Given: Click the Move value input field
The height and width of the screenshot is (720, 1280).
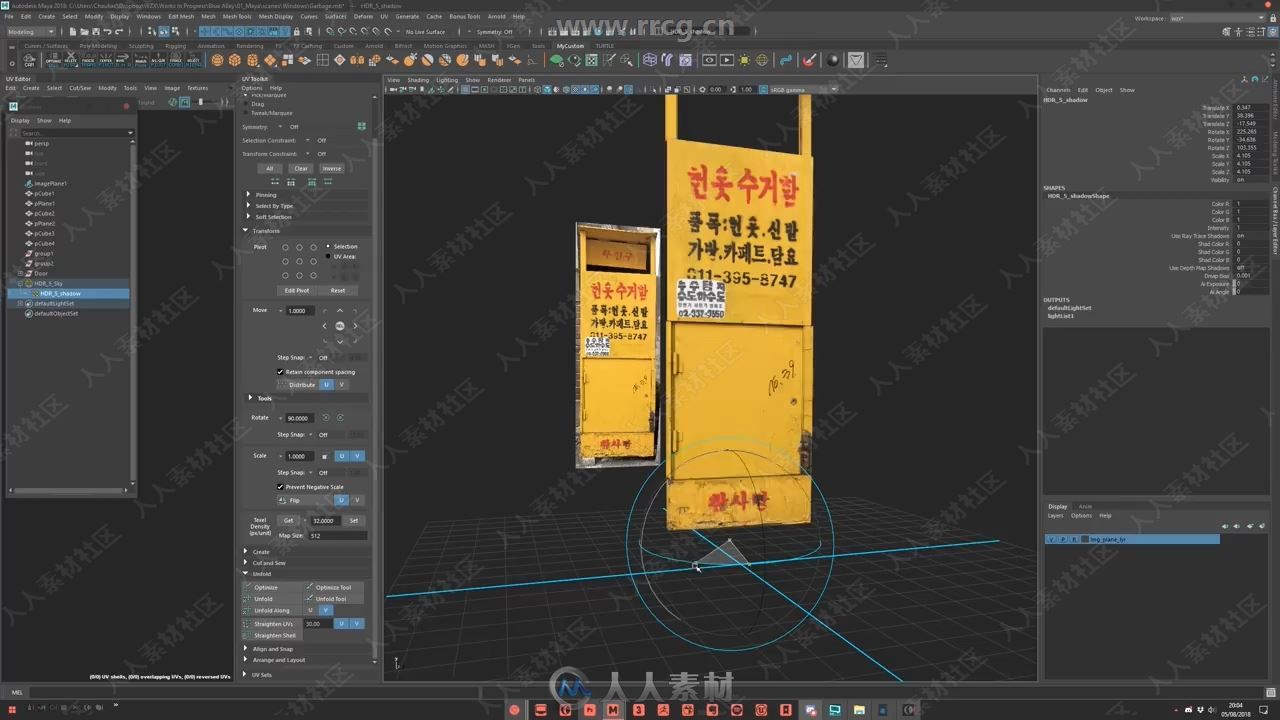Looking at the screenshot, I should (x=300, y=310).
